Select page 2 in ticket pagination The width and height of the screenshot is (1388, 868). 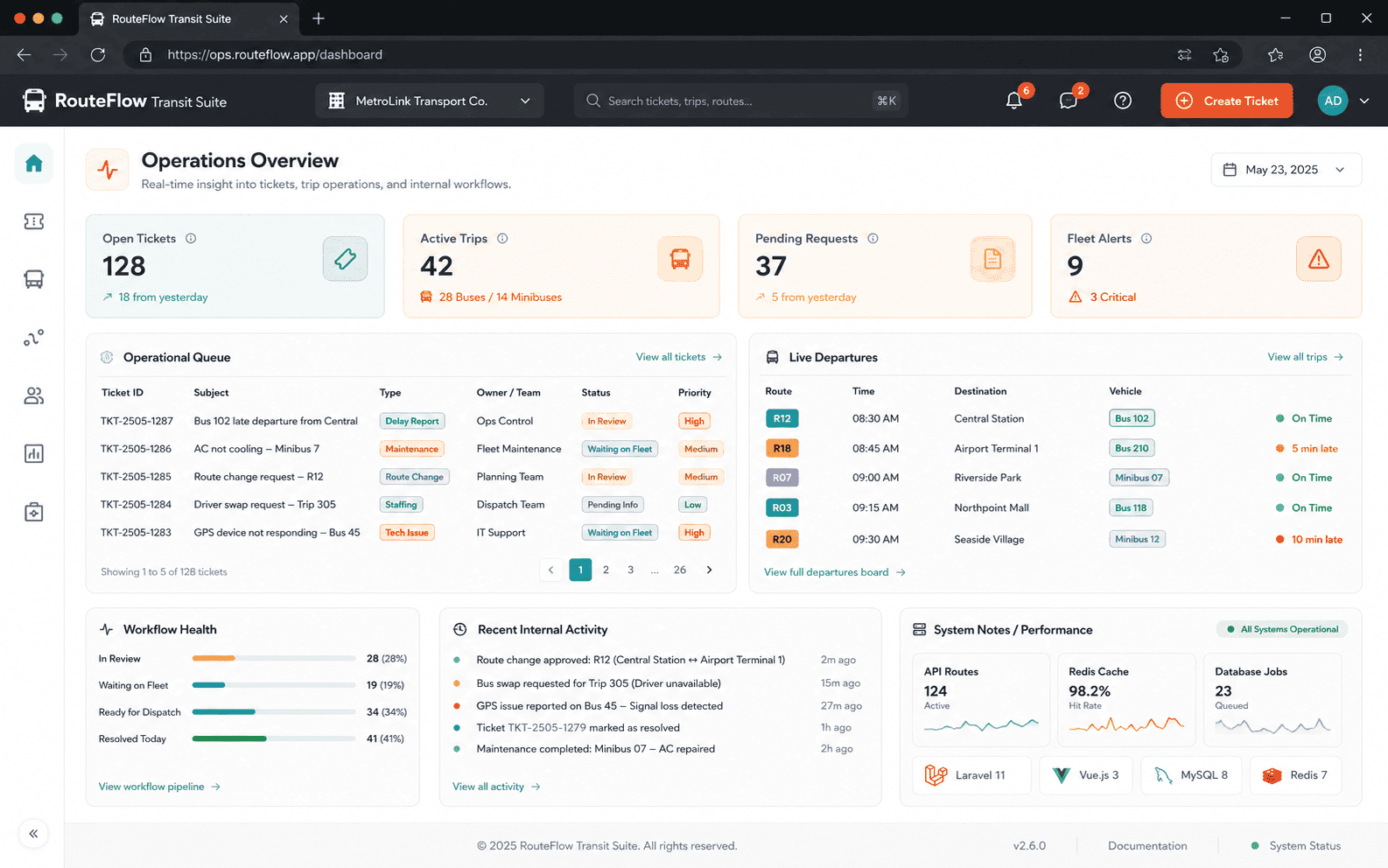[606, 570]
